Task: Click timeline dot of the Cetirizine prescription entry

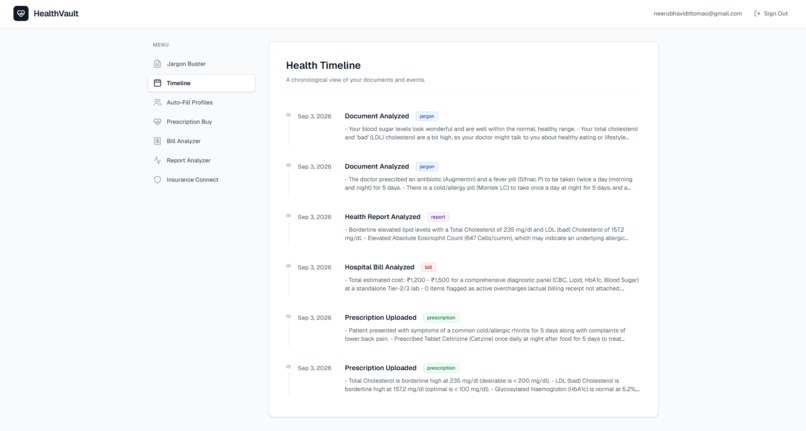Action: [288, 317]
